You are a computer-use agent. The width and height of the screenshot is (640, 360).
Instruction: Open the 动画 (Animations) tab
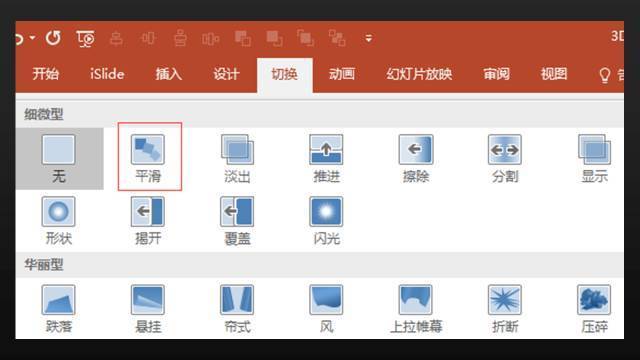click(342, 74)
